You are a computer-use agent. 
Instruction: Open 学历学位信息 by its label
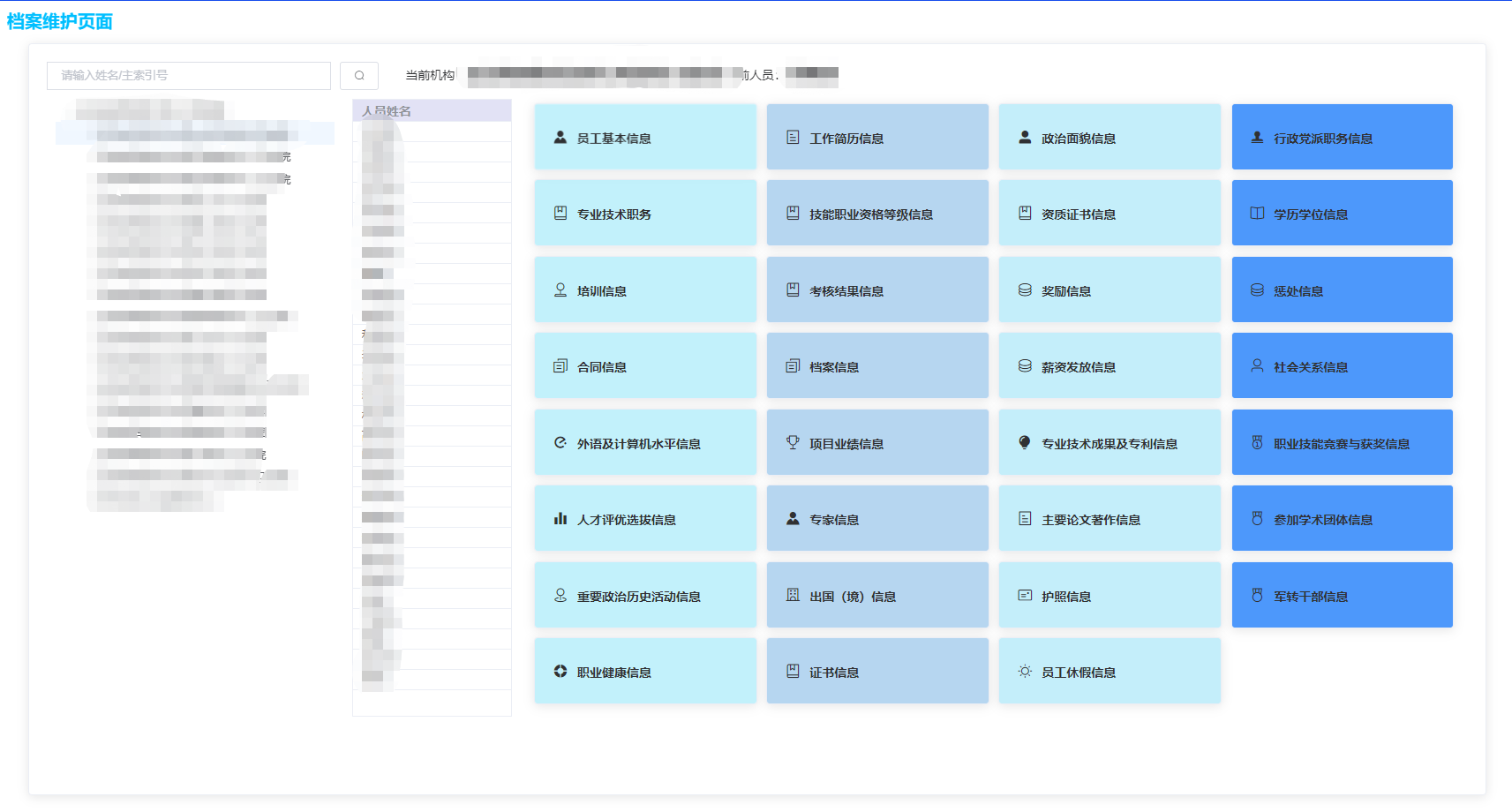pyautogui.click(x=1311, y=214)
